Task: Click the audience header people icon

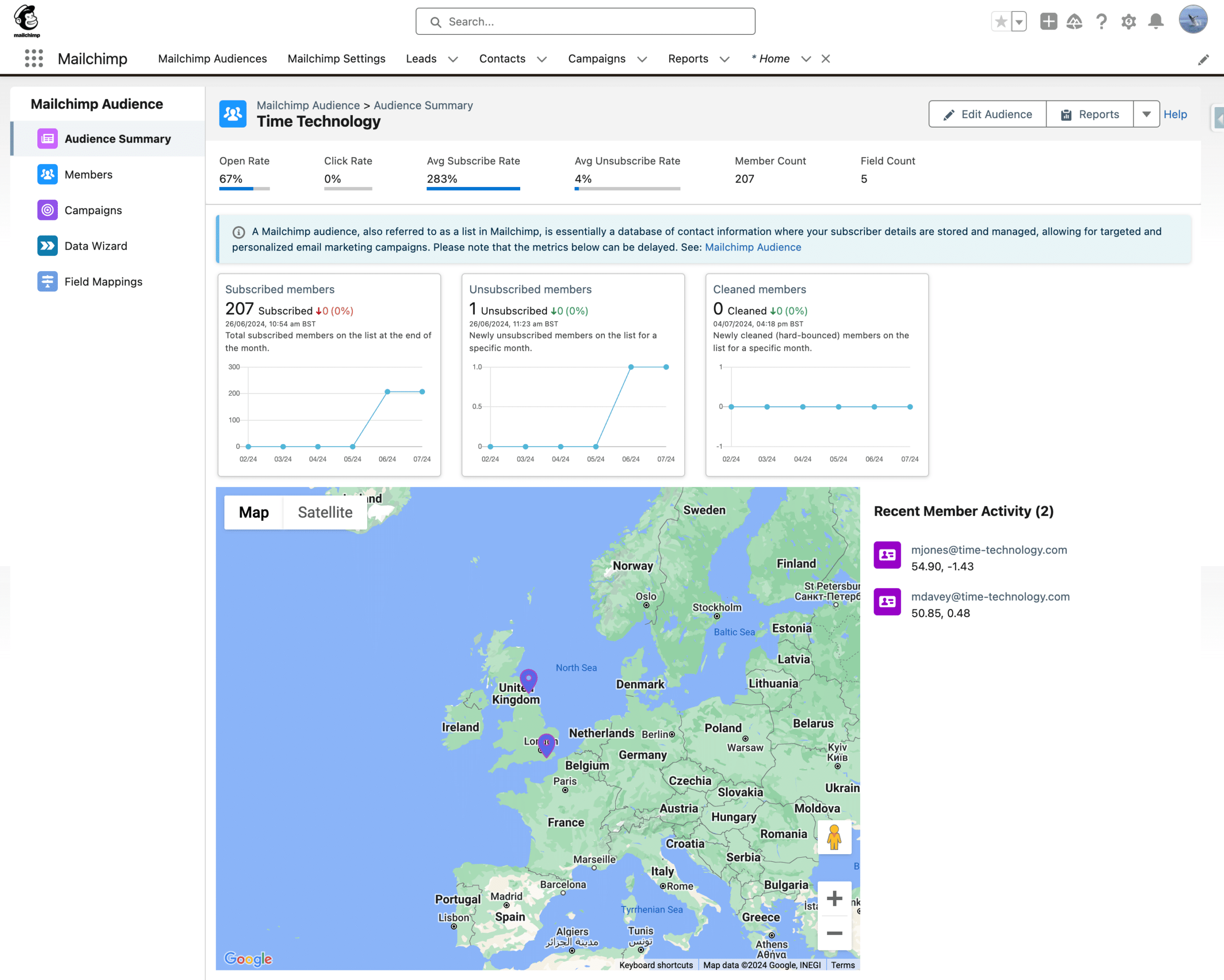Action: tap(233, 114)
